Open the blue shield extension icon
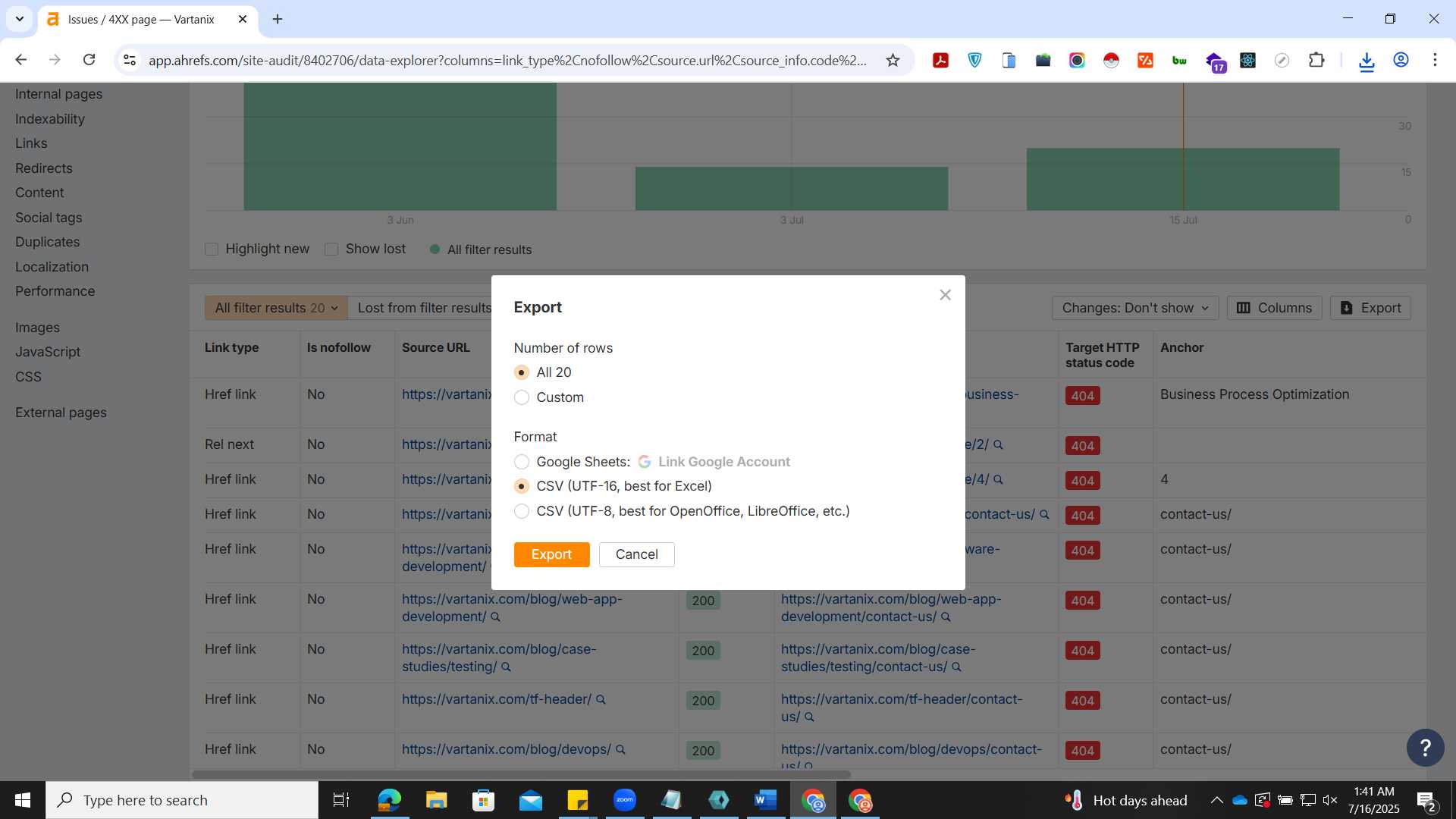 974,60
